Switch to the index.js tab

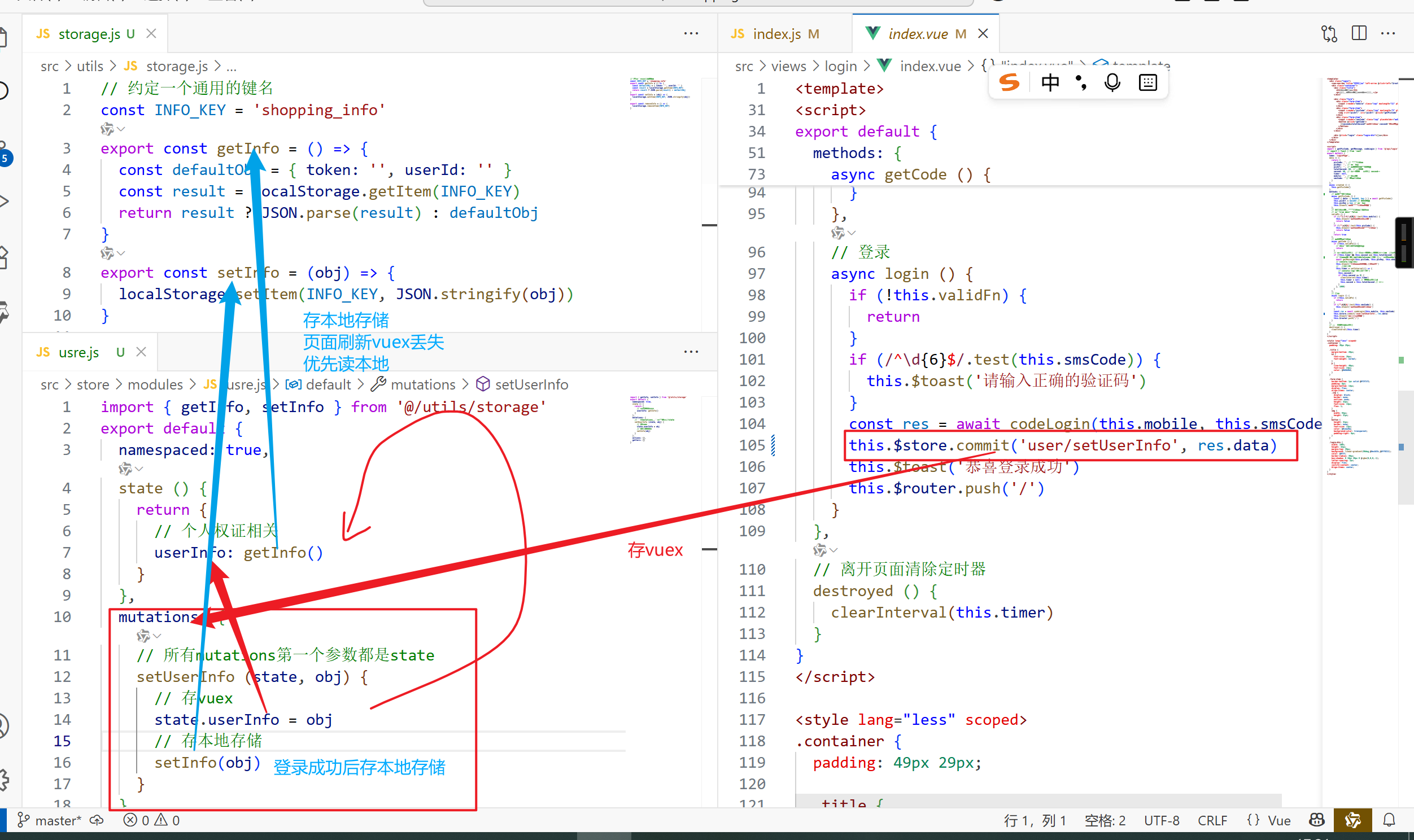tap(776, 34)
